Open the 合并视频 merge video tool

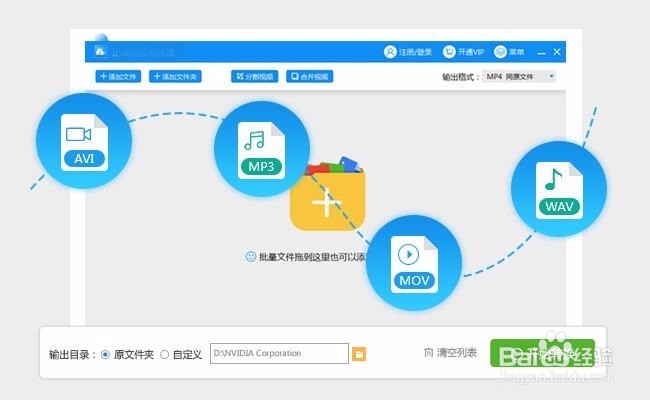[x=309, y=76]
